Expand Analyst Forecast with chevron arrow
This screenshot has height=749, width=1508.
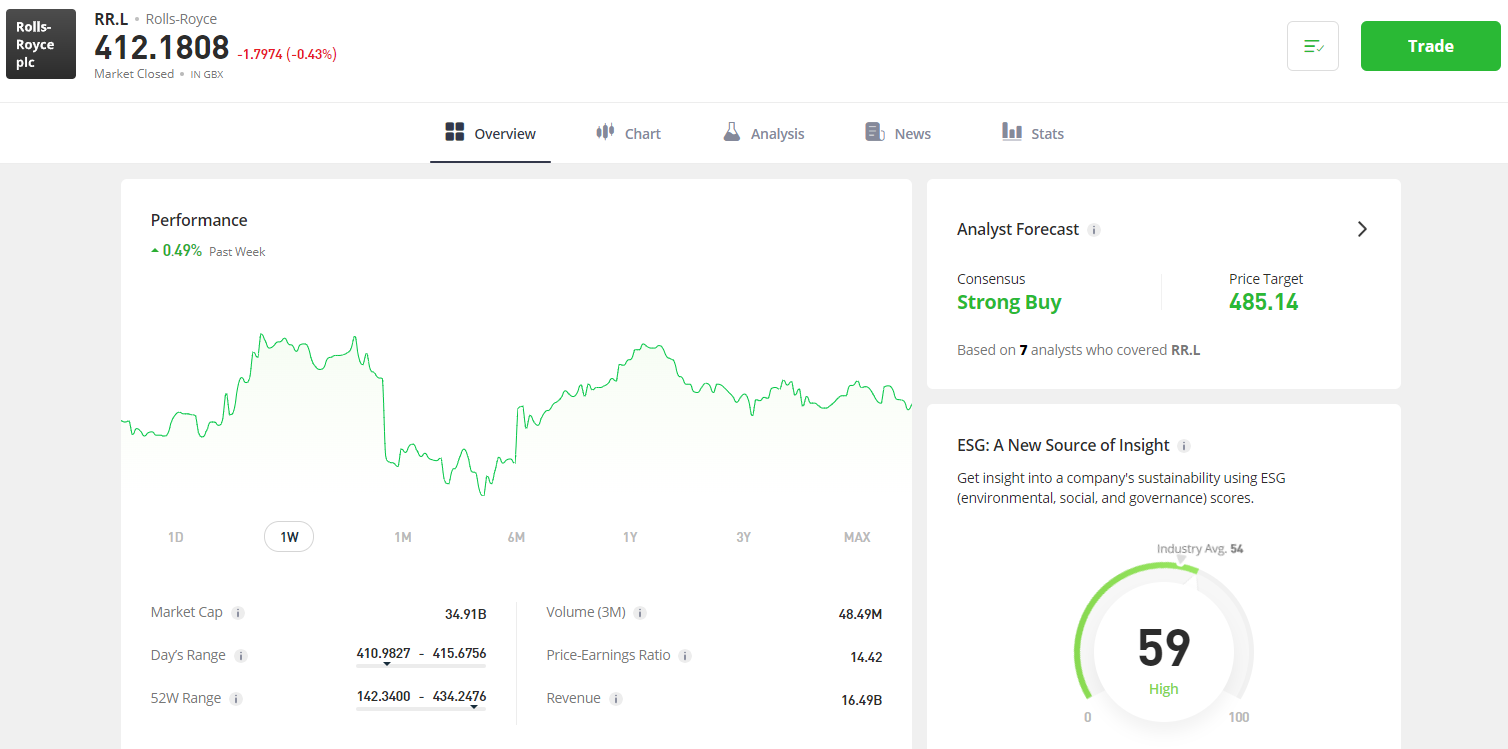coord(1362,229)
